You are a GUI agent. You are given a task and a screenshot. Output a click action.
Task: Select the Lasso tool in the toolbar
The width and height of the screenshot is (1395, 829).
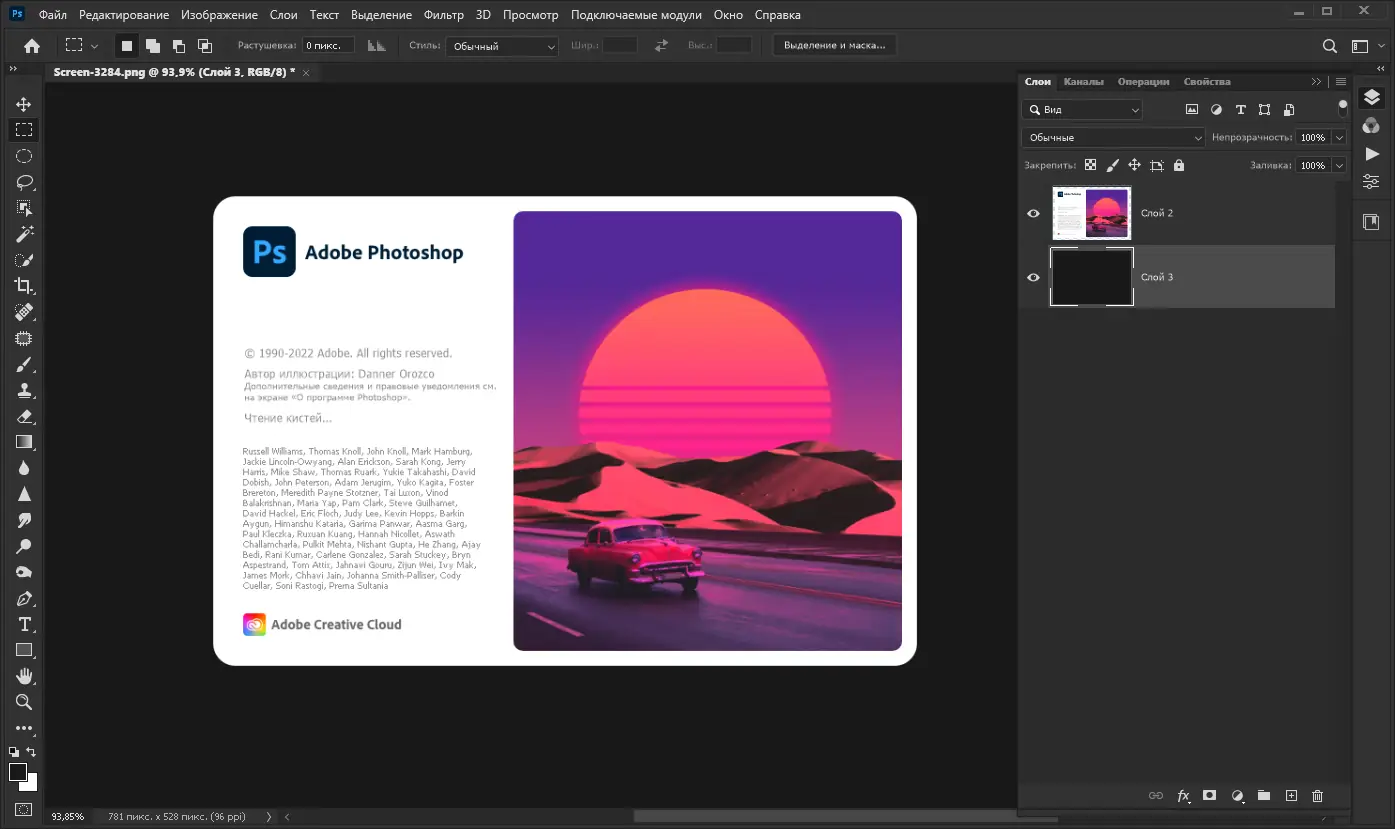pos(25,182)
